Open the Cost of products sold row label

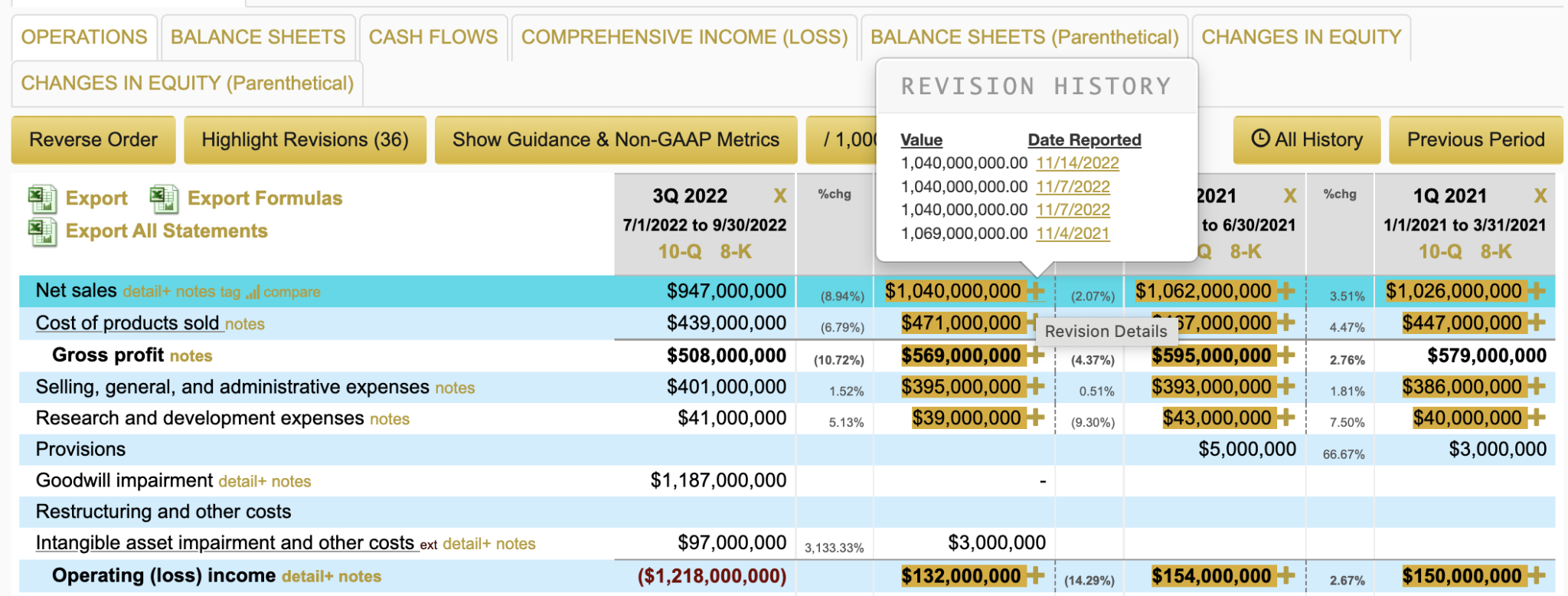click(x=127, y=323)
